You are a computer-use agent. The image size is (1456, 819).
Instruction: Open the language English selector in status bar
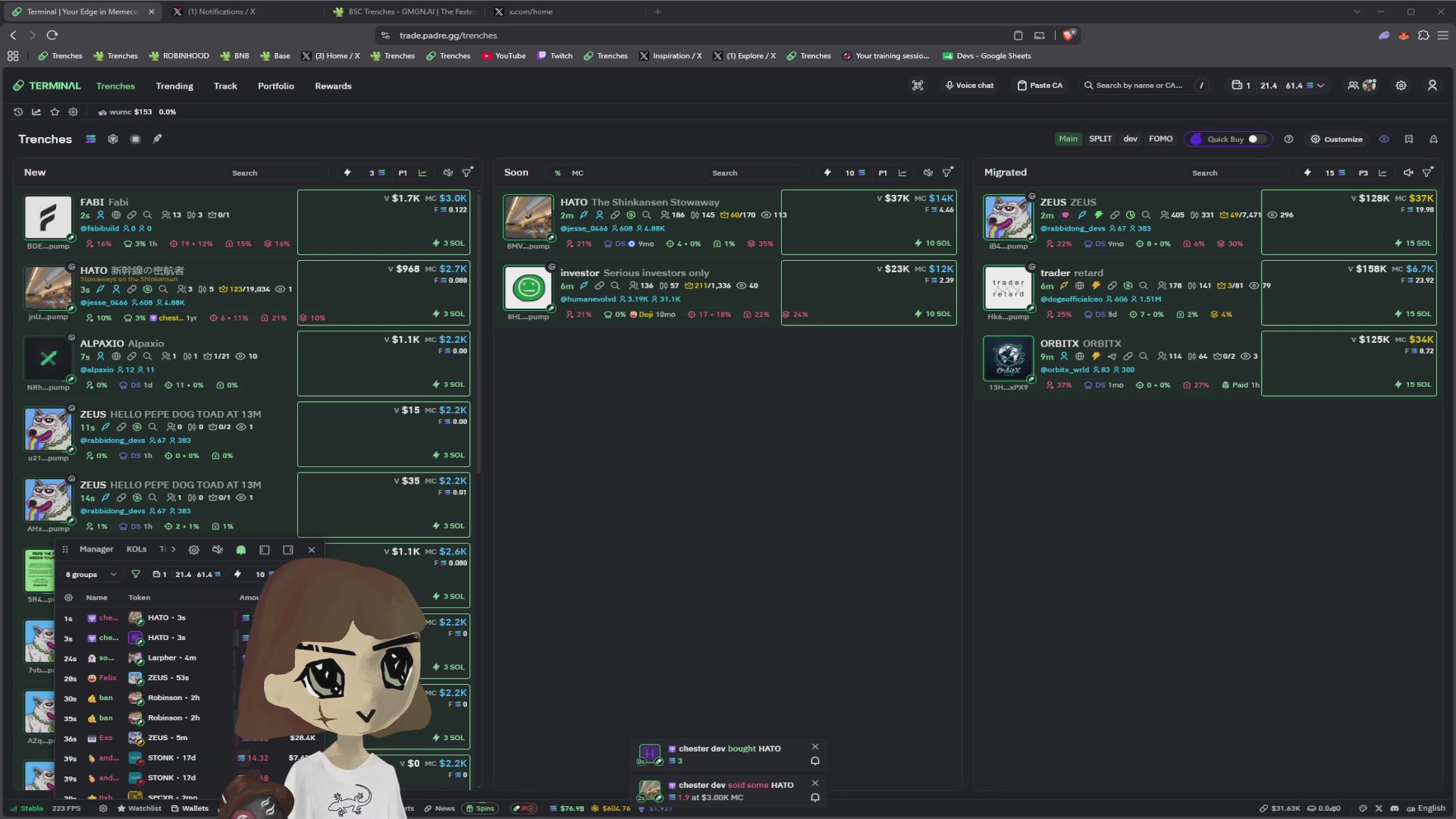(x=1426, y=808)
